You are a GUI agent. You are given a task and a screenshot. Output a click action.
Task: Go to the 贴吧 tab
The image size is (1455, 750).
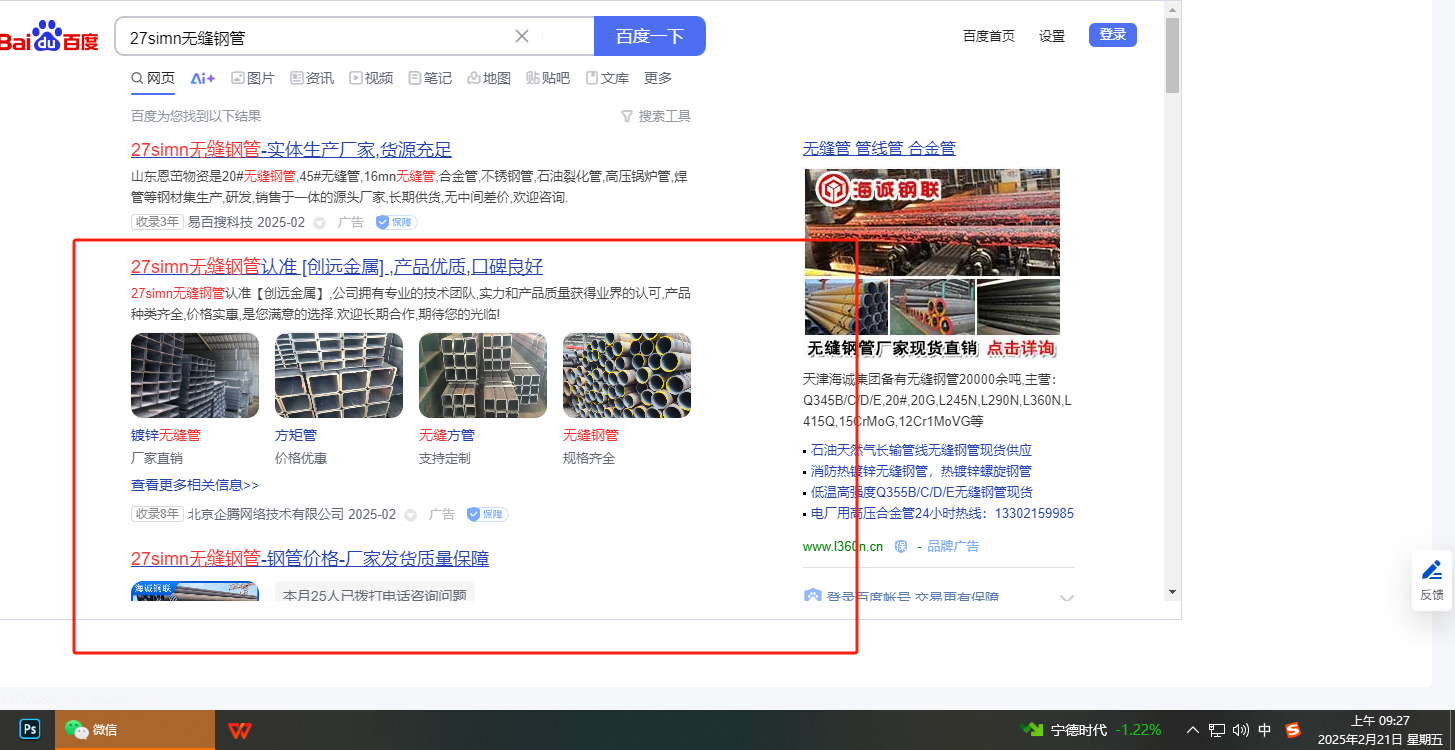click(548, 78)
